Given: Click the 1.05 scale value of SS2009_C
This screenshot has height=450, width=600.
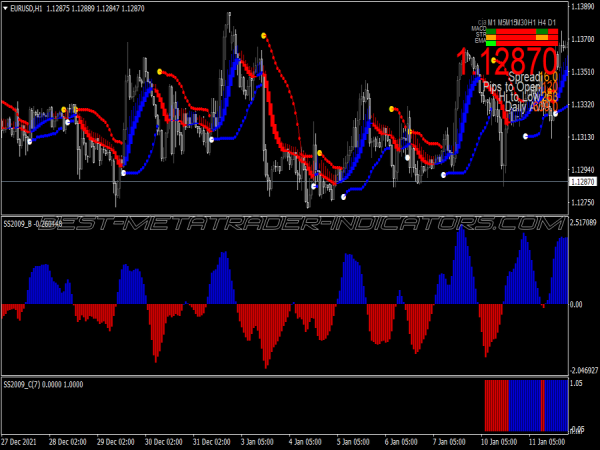Looking at the screenshot, I should click(576, 383).
